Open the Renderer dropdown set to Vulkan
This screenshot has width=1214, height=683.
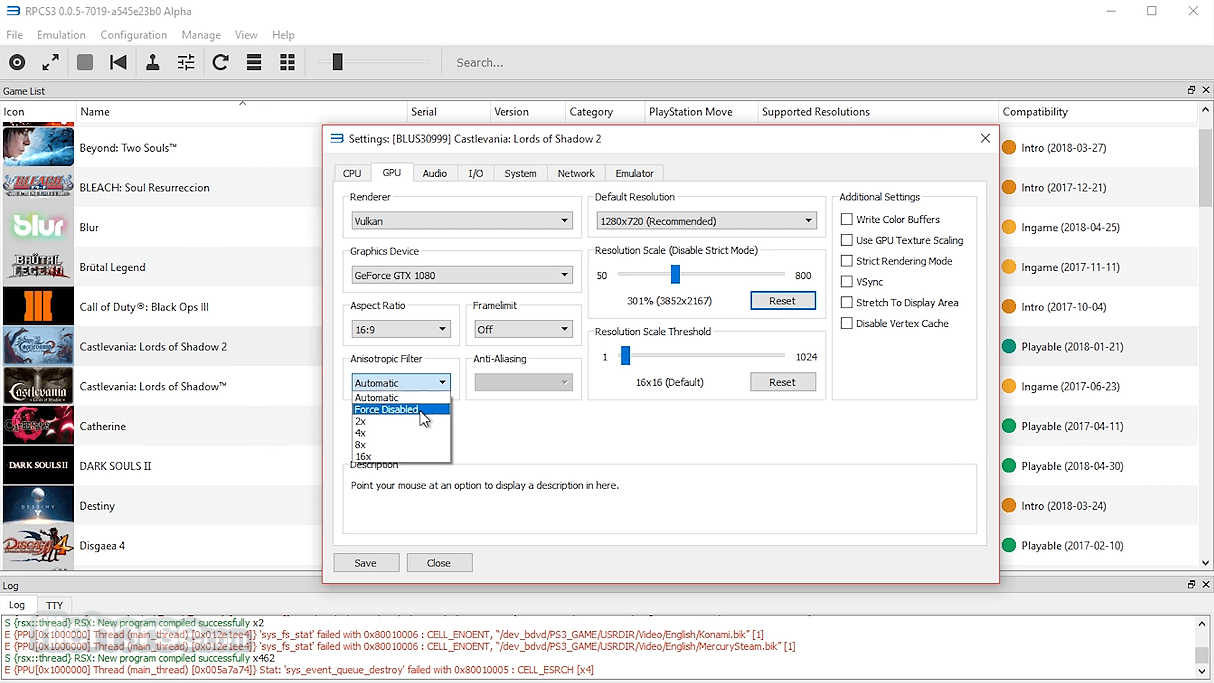click(x=462, y=221)
